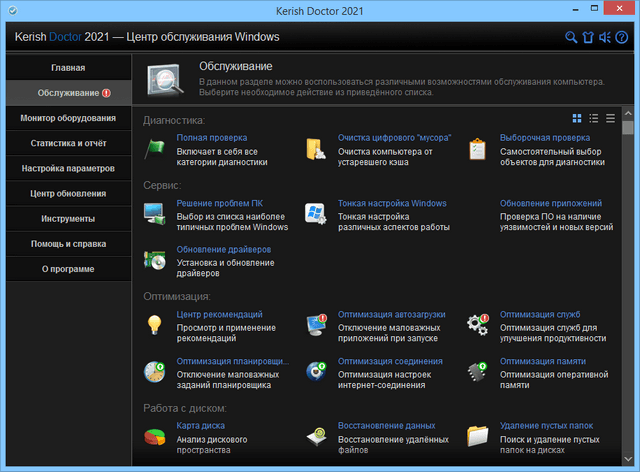Click the Оптимизация служб gears icon
This screenshot has height=472, width=640.
tap(478, 324)
